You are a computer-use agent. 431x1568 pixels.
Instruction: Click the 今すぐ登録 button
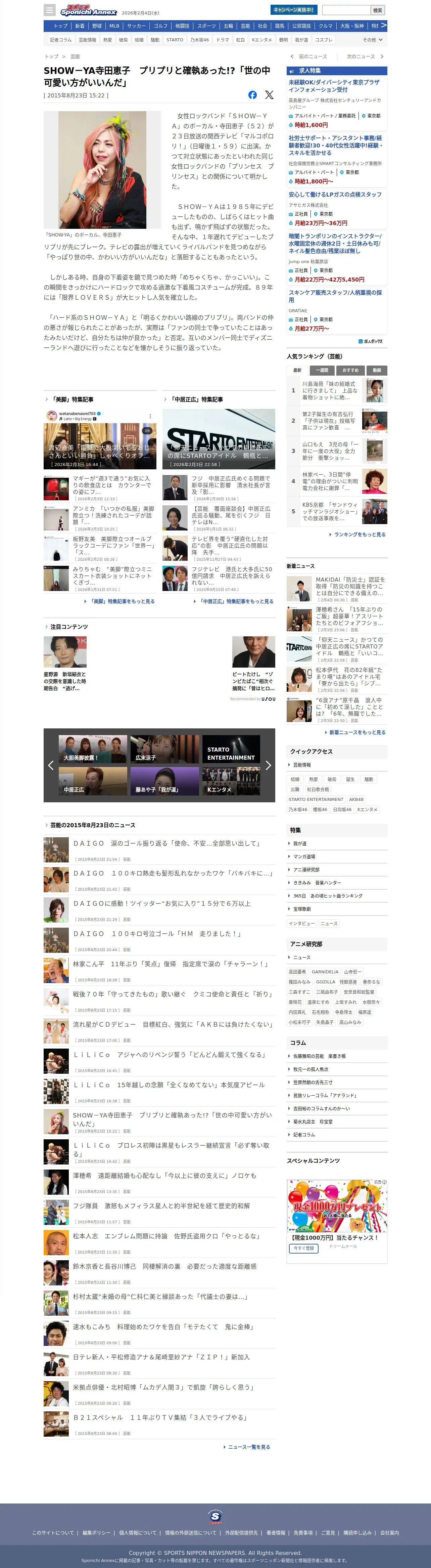[x=304, y=1248]
